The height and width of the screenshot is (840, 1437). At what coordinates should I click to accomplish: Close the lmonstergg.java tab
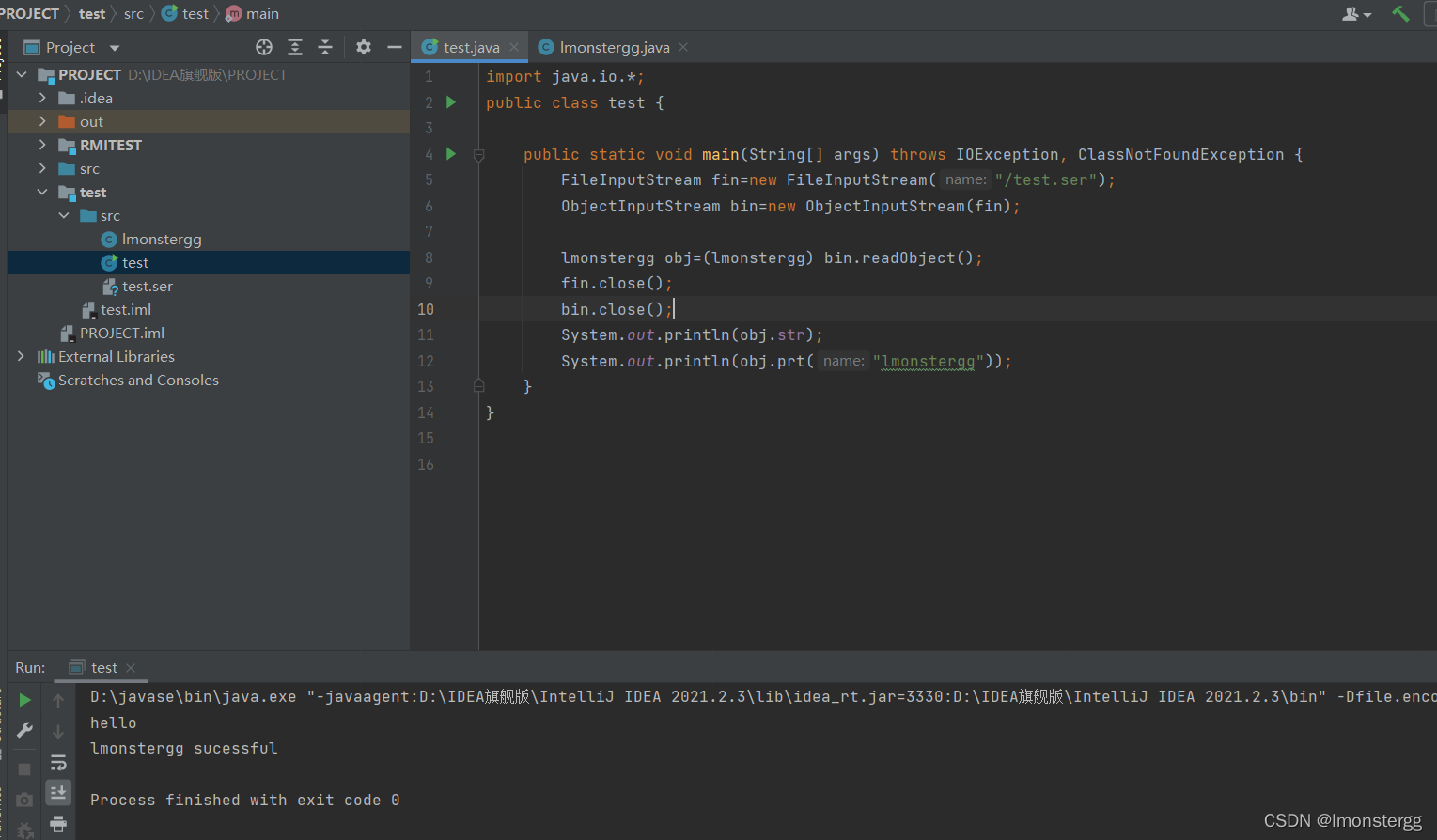pos(683,47)
